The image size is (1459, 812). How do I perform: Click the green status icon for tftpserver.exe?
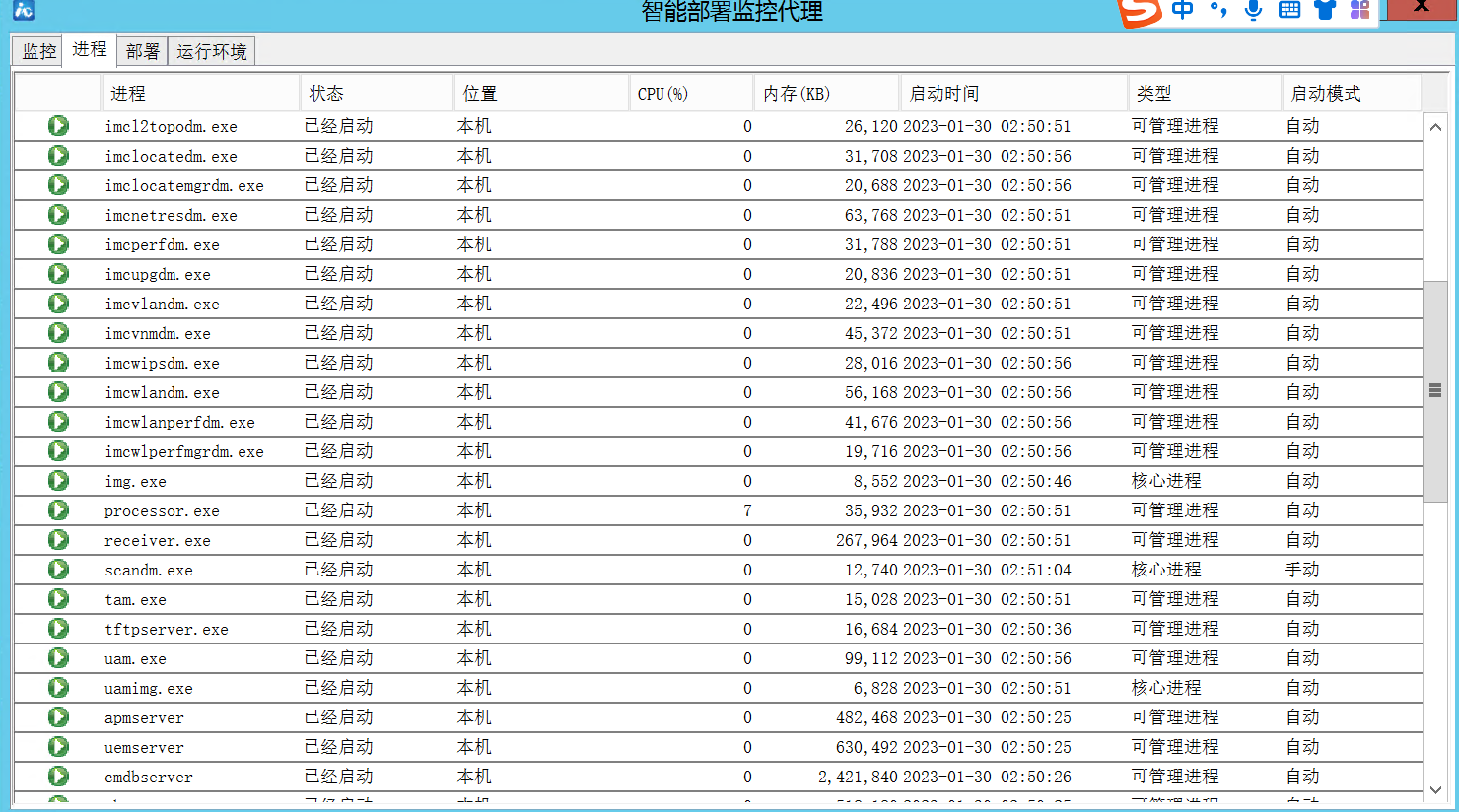tap(58, 628)
